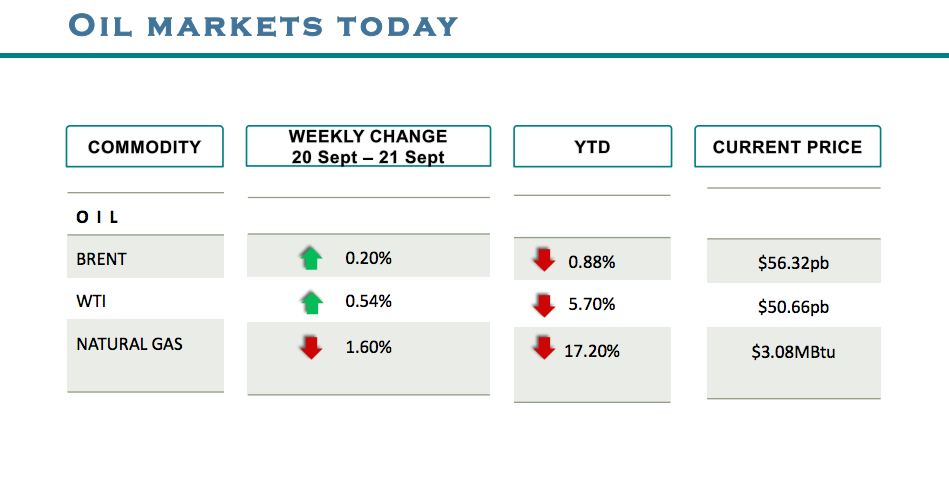Click the CURRENT PRICE header box
949x502 pixels.
pyautogui.click(x=787, y=147)
